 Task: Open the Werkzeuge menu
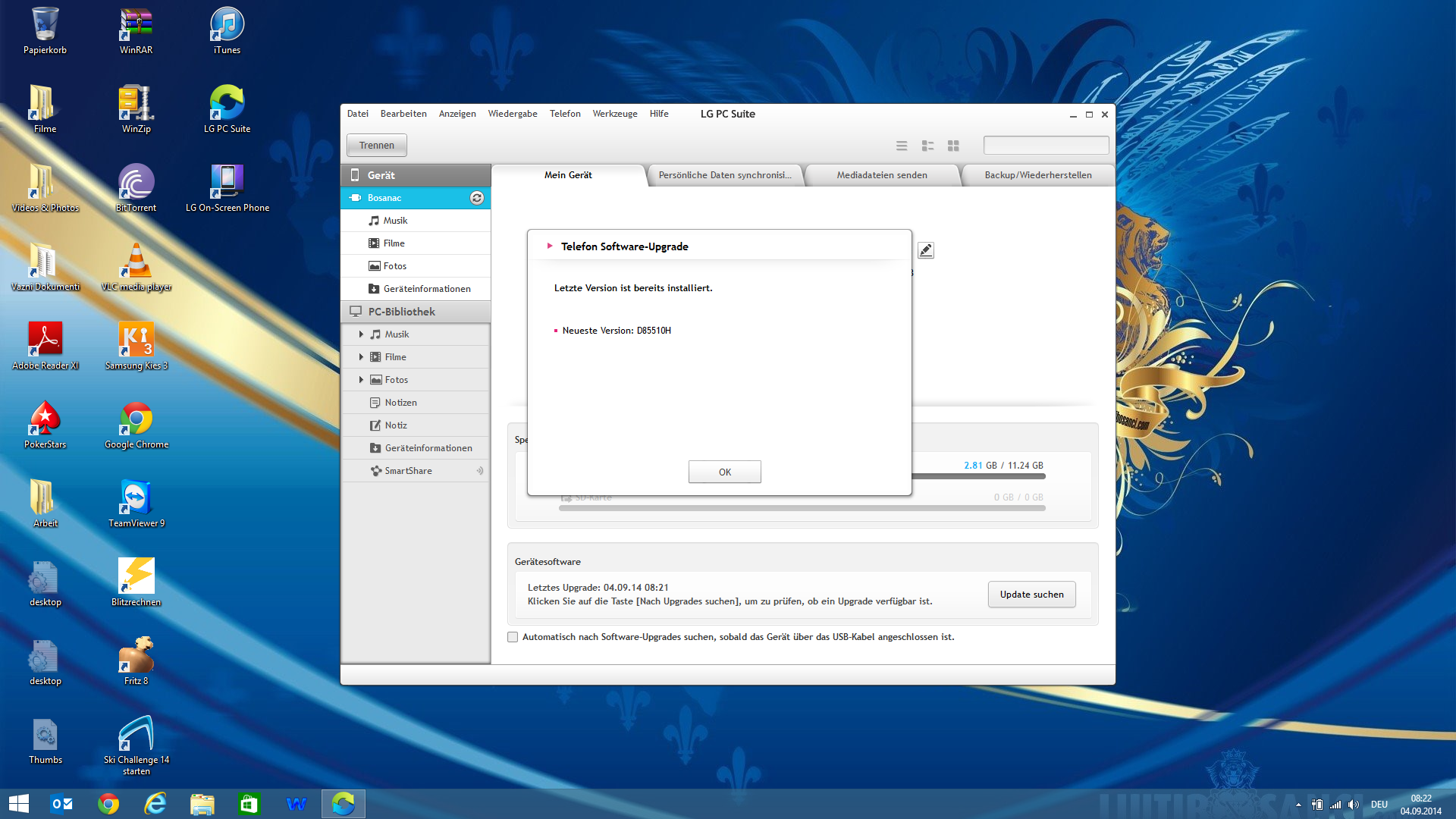[615, 114]
